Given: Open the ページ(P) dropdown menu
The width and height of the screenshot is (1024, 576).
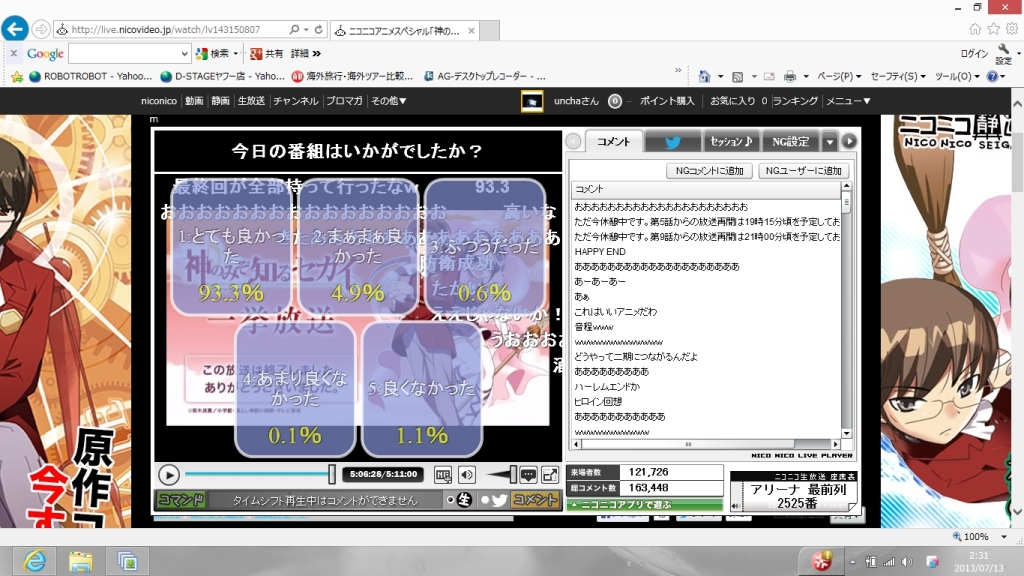Looking at the screenshot, I should tap(839, 76).
